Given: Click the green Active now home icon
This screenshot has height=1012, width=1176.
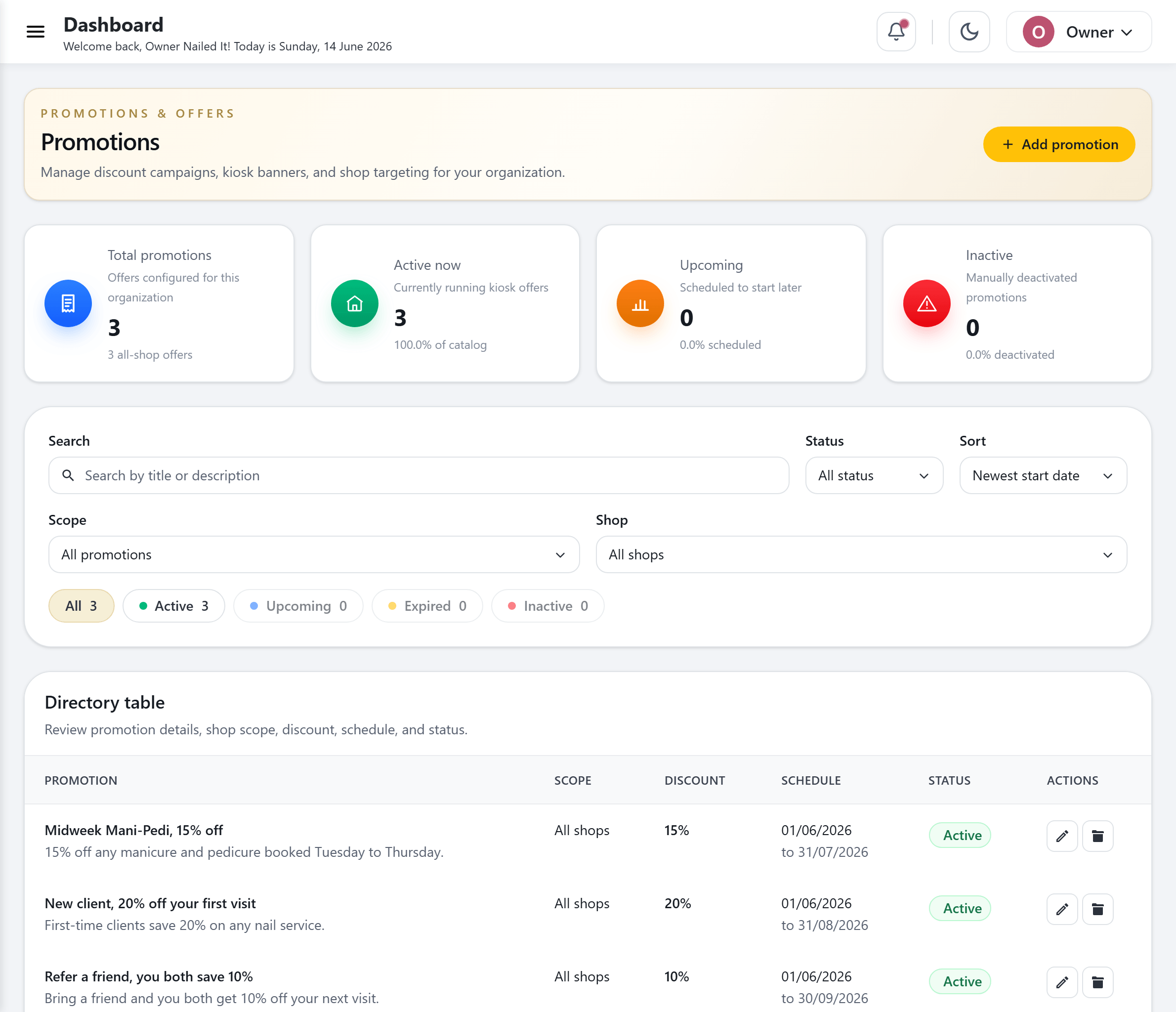Looking at the screenshot, I should point(355,303).
